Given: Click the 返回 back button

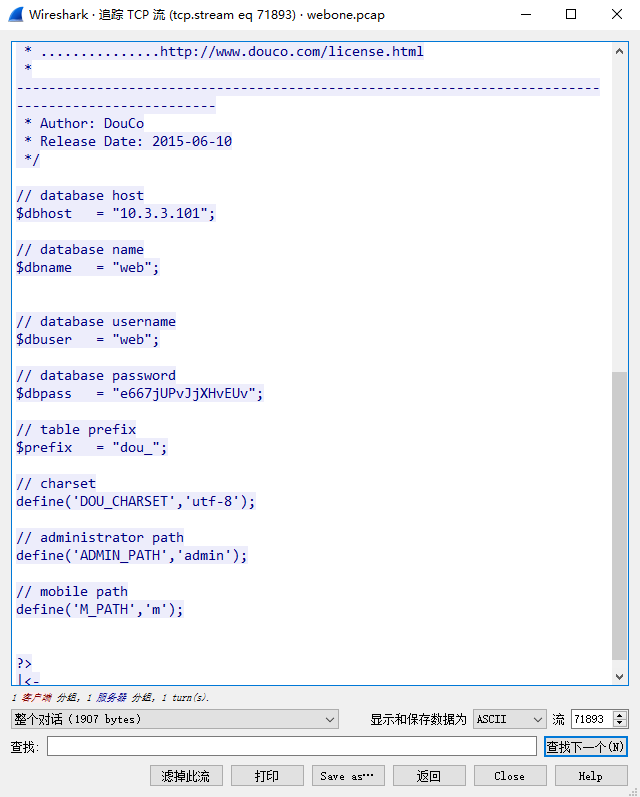Looking at the screenshot, I should tap(429, 776).
